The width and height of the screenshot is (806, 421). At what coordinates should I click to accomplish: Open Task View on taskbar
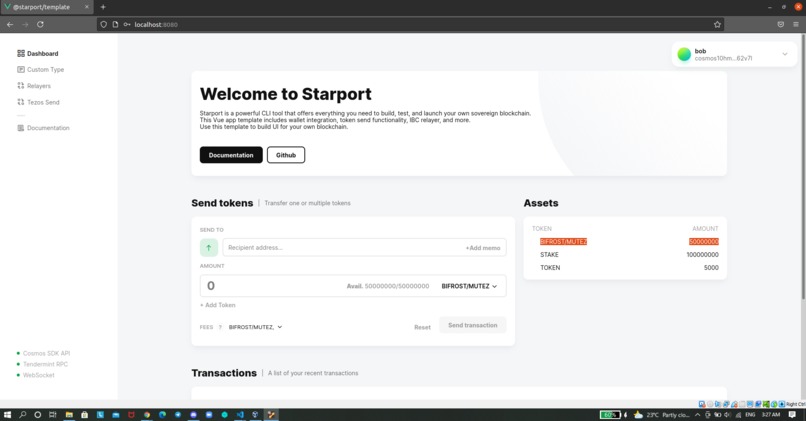52,414
